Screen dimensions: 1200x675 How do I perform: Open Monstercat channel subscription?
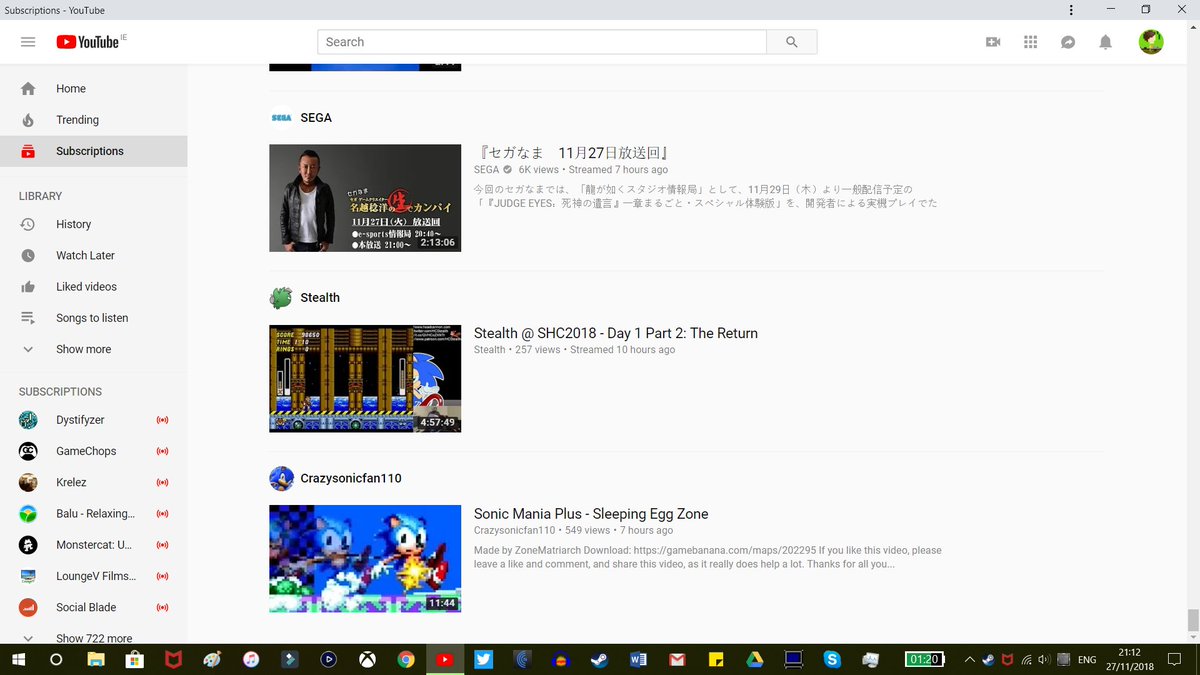pos(93,545)
